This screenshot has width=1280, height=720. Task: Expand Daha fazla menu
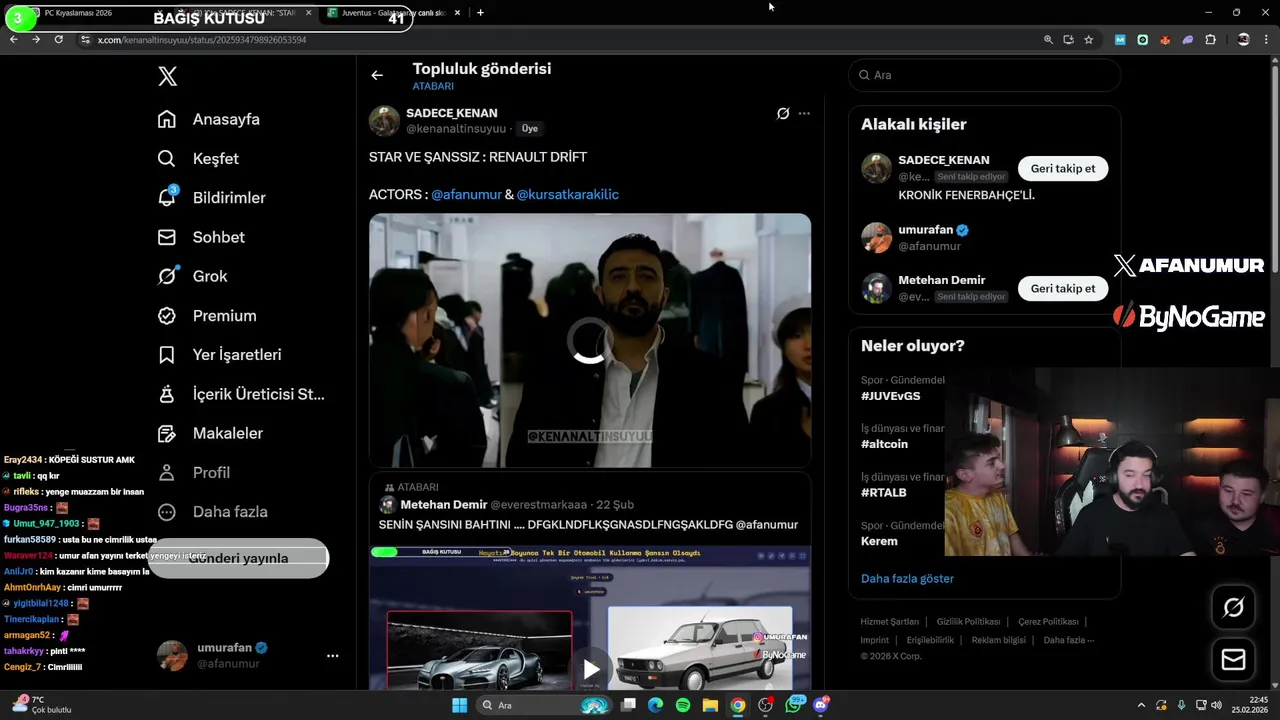tap(212, 511)
